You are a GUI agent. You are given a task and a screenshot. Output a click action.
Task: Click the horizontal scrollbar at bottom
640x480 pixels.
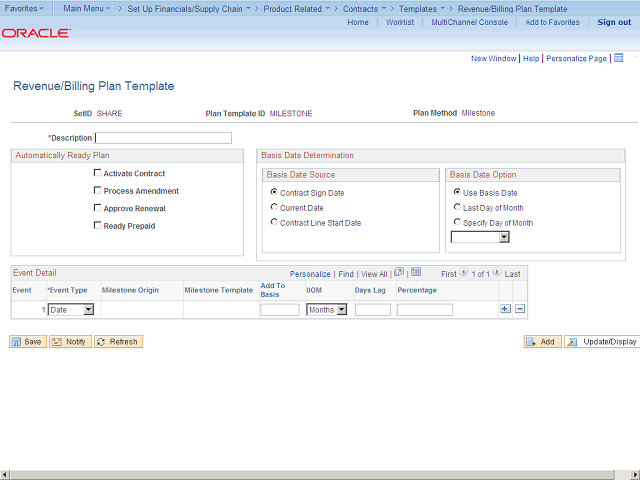pos(312,475)
